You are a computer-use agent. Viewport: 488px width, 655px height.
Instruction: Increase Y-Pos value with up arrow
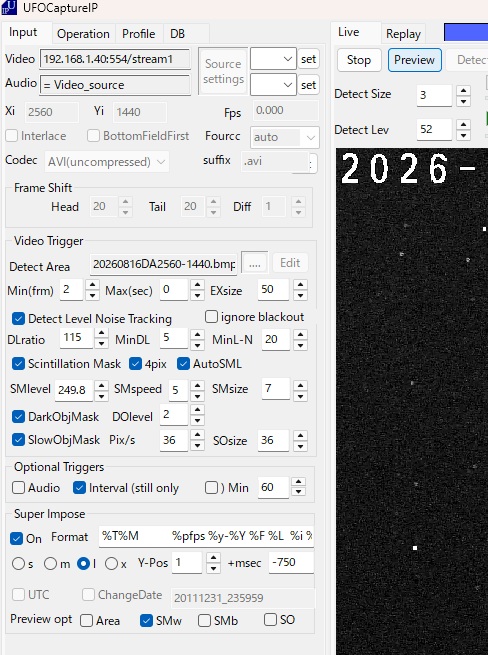pyautogui.click(x=213, y=558)
